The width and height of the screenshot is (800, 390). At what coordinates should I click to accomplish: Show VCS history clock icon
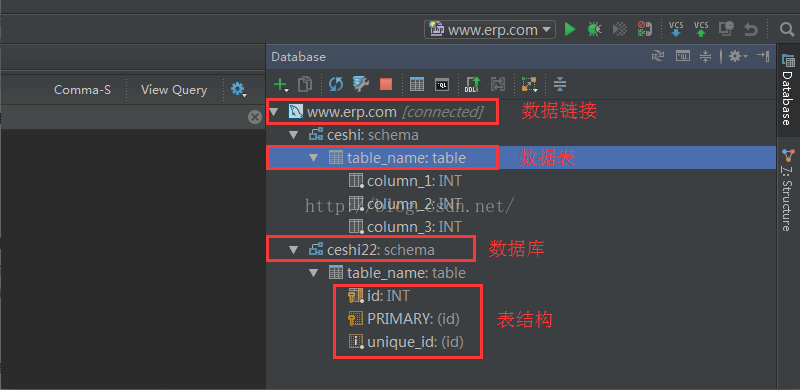click(726, 29)
